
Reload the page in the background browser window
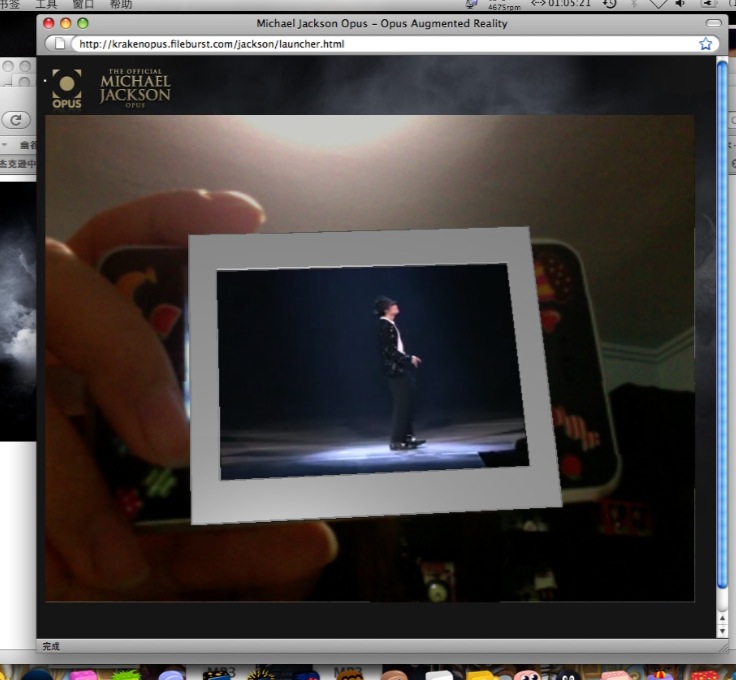click(16, 120)
